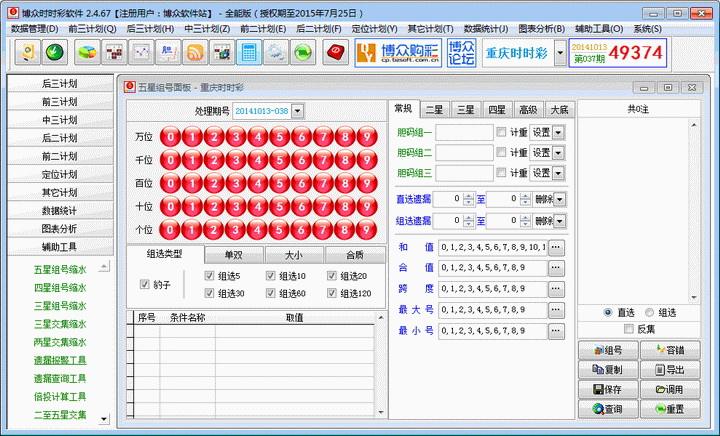
Task: Increase the first 直选遗漏 stepper value
Action: pyautogui.click(x=468, y=196)
